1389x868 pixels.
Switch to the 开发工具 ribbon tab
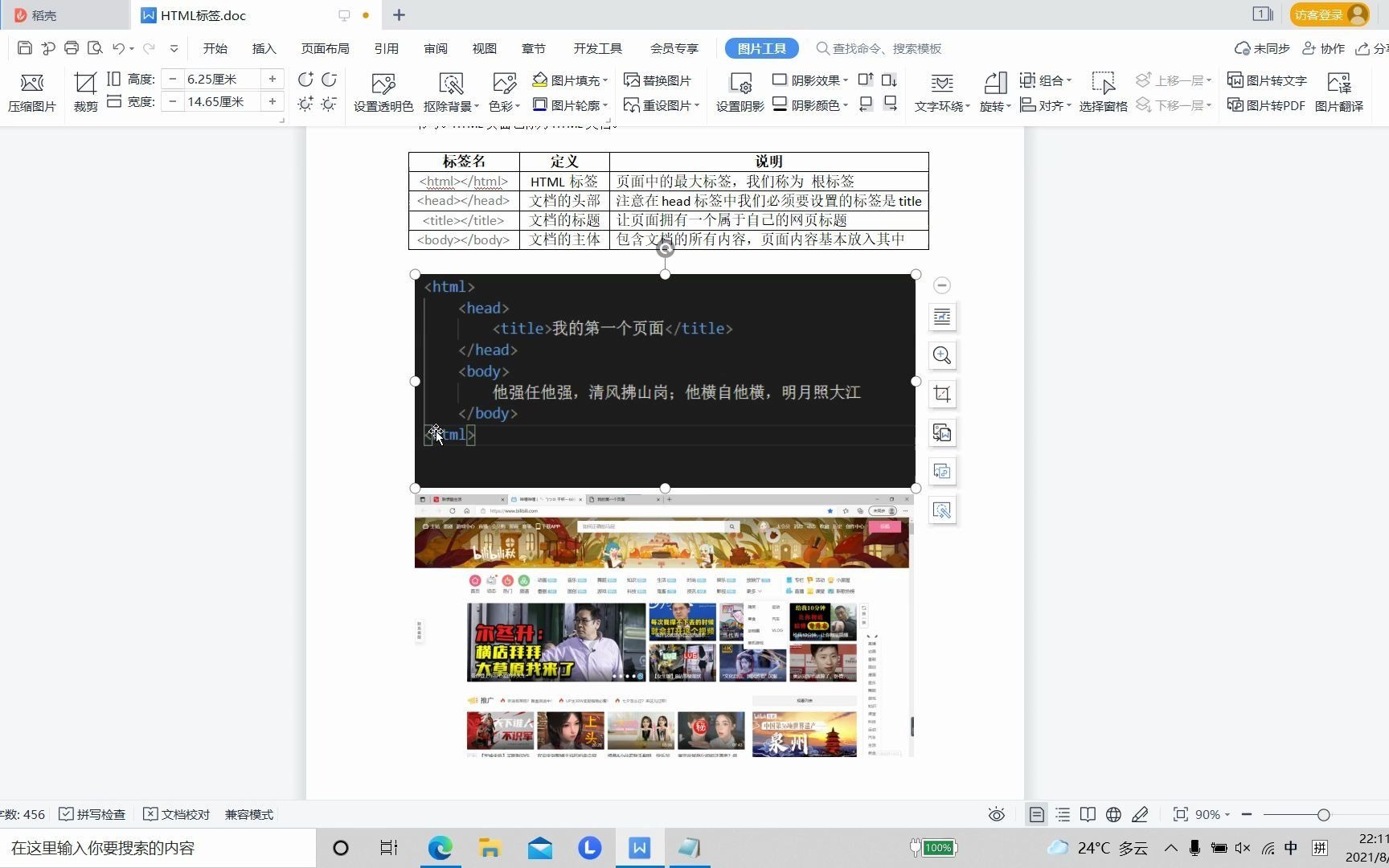597,48
